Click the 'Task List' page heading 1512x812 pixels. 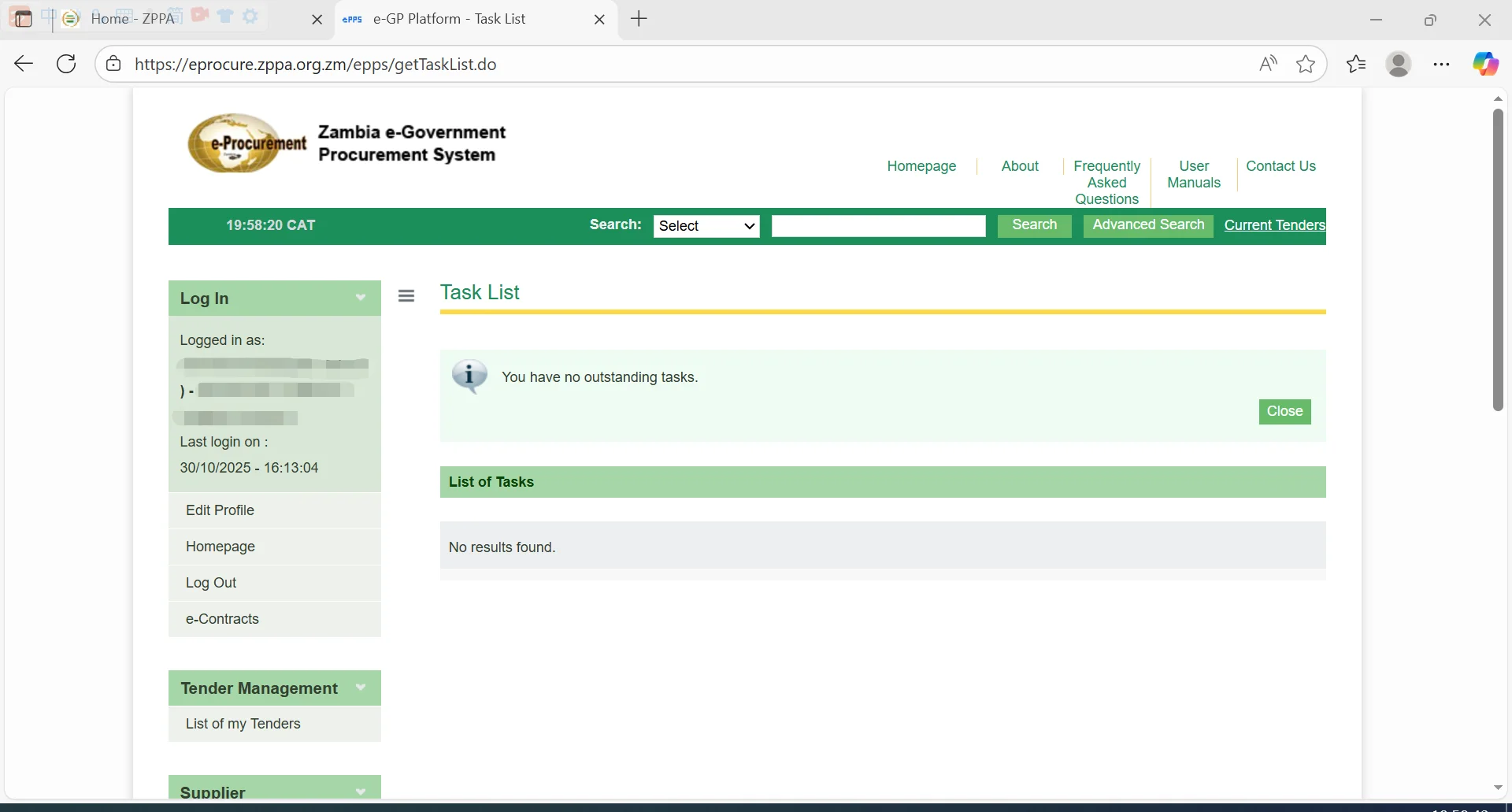click(x=480, y=292)
